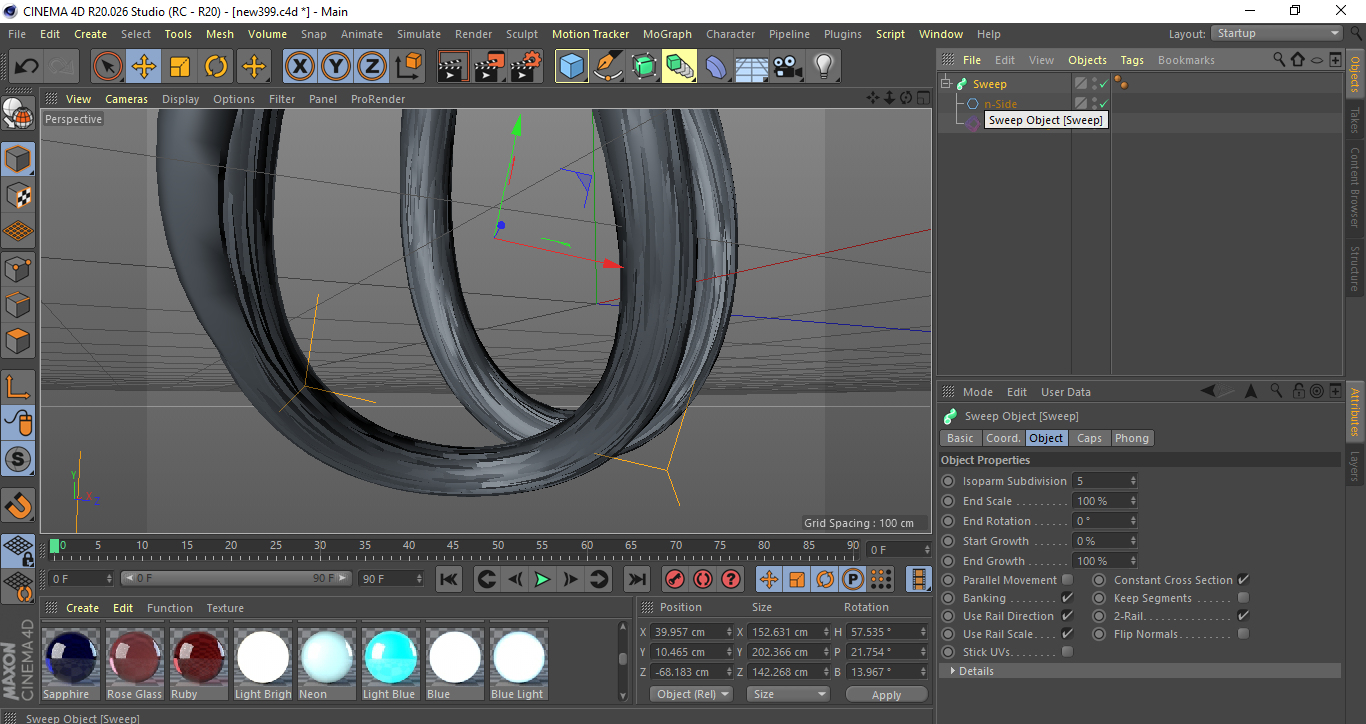Add a Light object
This screenshot has height=724, width=1366.
[824, 67]
